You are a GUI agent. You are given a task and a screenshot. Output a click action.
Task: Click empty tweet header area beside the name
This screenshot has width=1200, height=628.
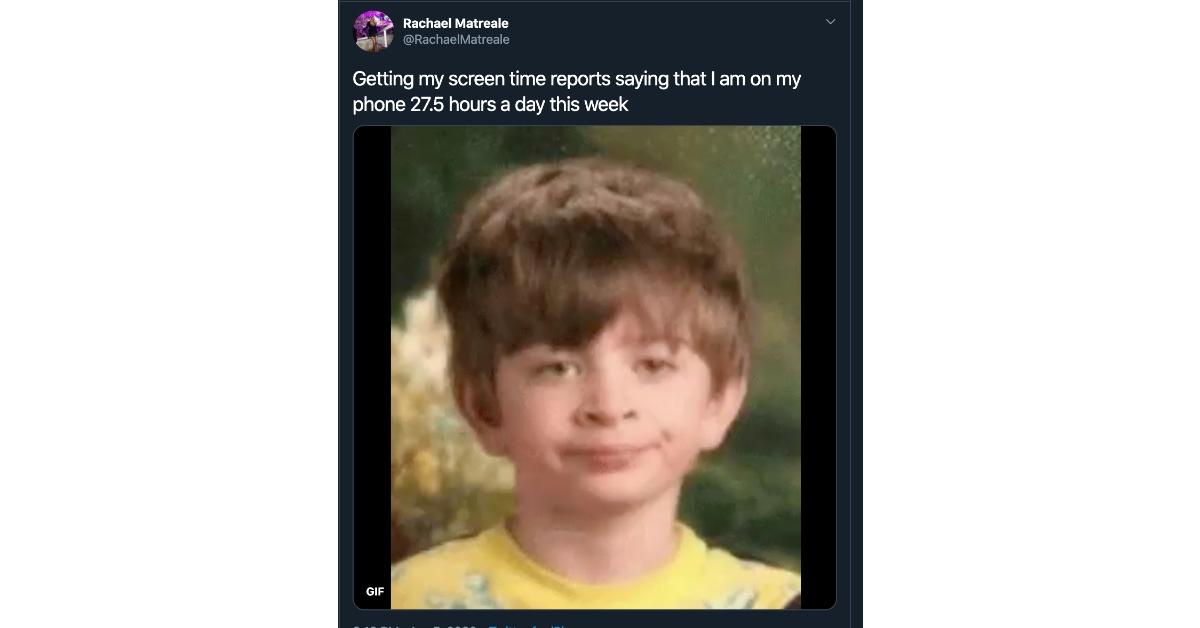tap(660, 30)
